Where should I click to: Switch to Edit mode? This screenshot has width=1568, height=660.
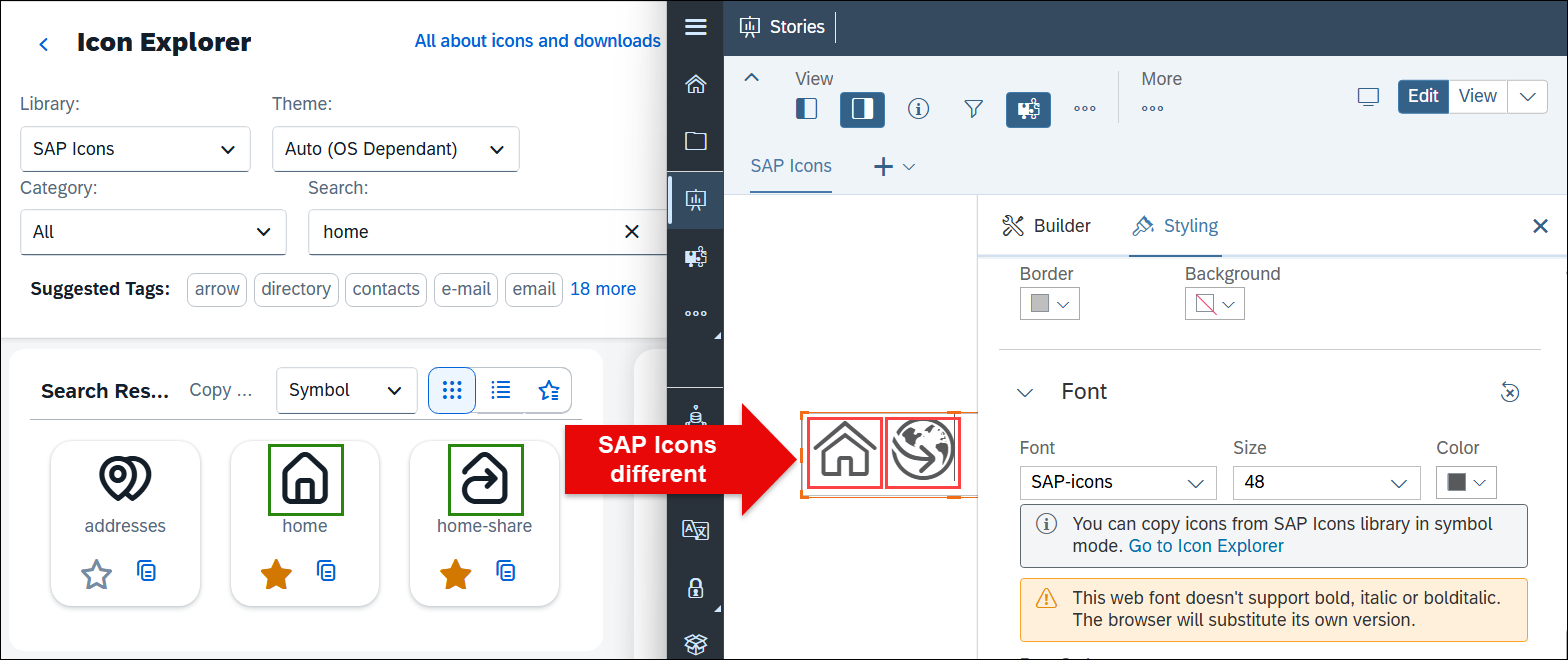1423,96
